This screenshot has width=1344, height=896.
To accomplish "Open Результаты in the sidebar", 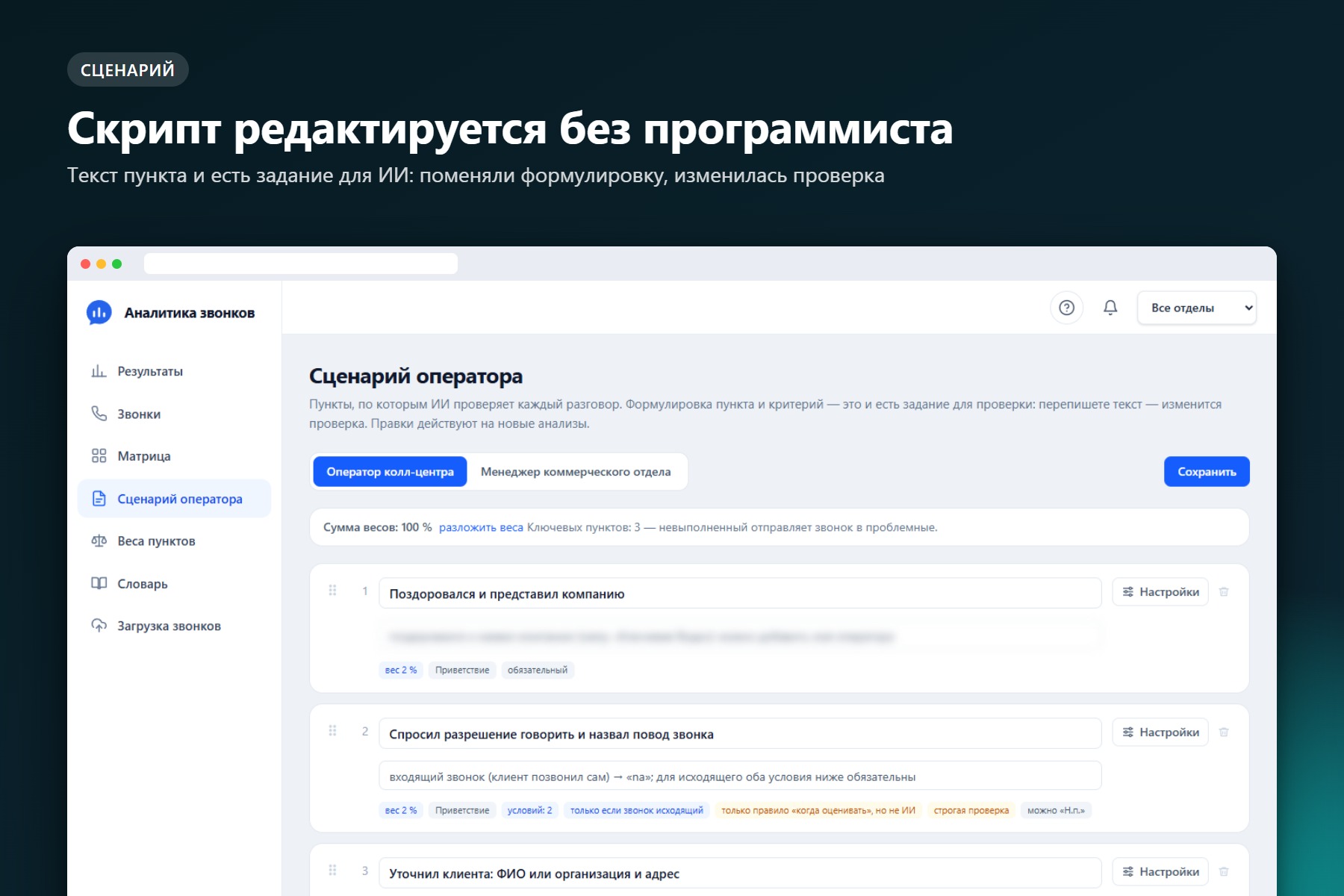I will coord(174,371).
